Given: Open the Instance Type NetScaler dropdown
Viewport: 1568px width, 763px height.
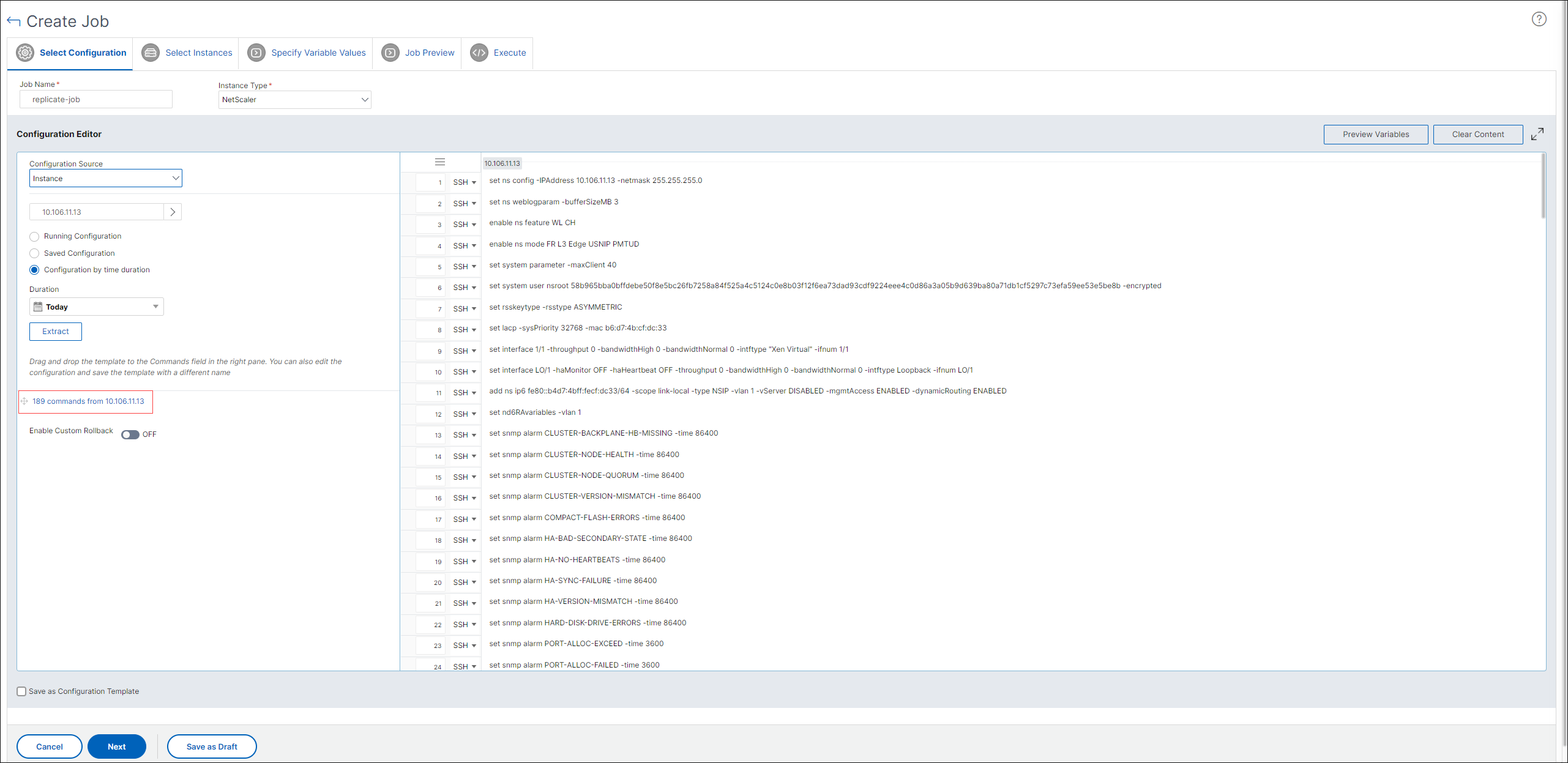Looking at the screenshot, I should click(x=295, y=100).
